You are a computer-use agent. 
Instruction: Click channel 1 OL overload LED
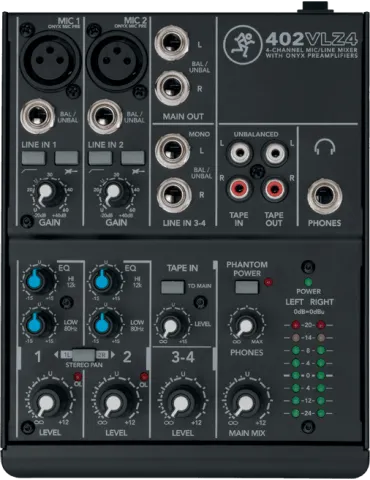point(78,377)
